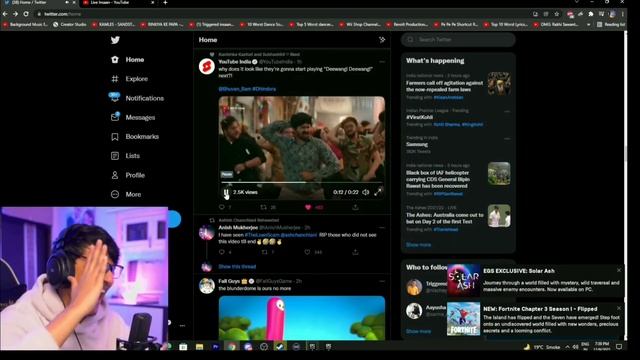Image resolution: width=640 pixels, height=360 pixels.
Task: Retweet the YouTube India tweet
Action: tap(263, 207)
